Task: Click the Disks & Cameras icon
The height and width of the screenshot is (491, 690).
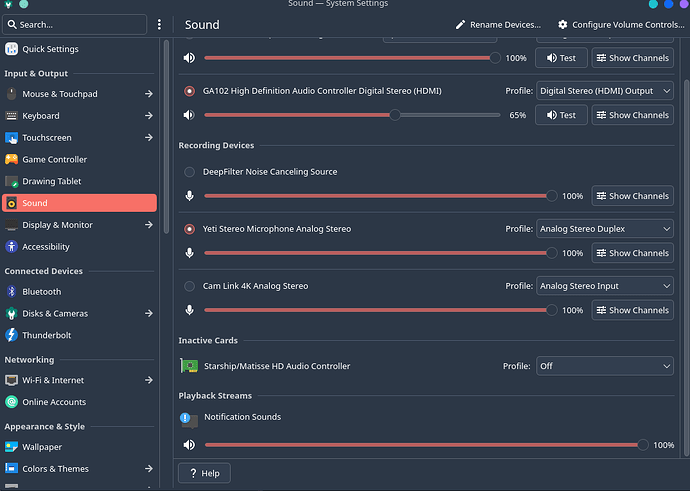Action: (x=11, y=313)
